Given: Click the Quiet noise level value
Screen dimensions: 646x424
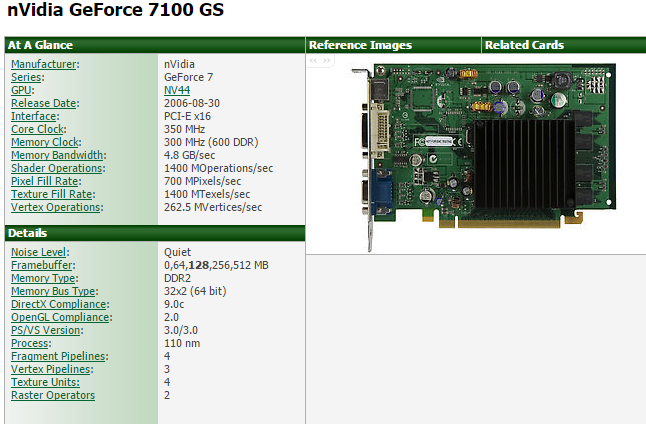Looking at the screenshot, I should point(178,252).
